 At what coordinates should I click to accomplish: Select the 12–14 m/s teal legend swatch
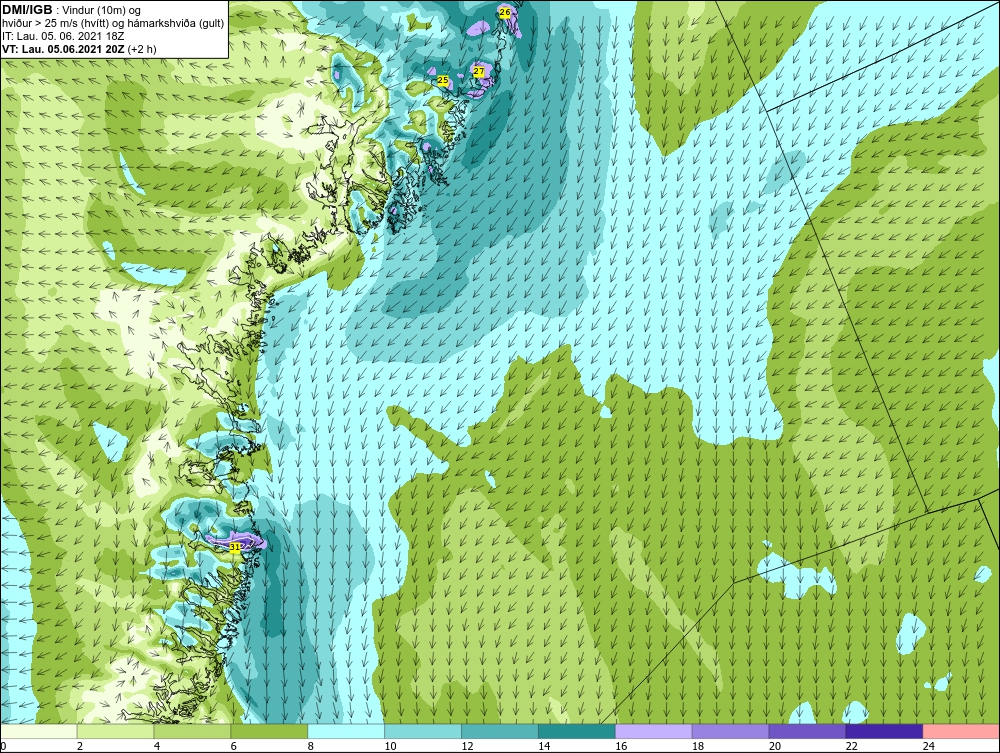pyautogui.click(x=500, y=731)
